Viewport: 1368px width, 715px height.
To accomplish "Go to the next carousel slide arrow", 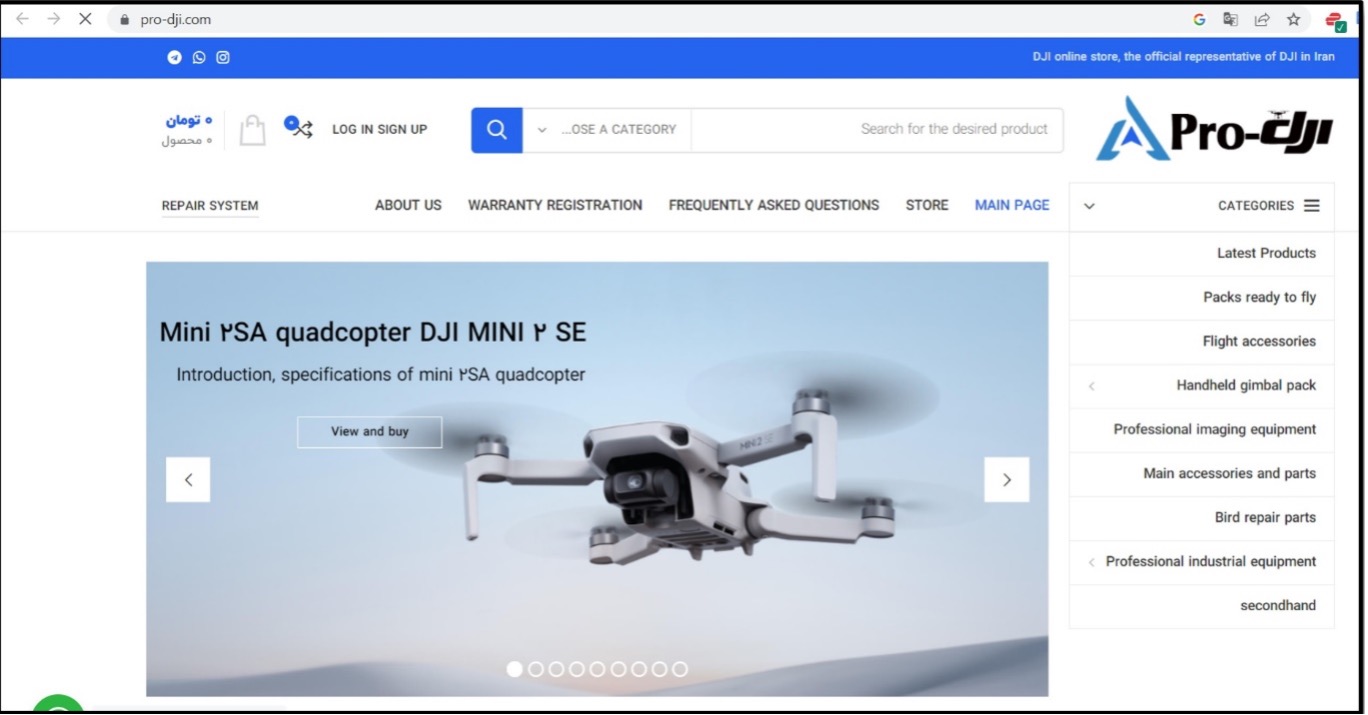I will [x=1007, y=480].
